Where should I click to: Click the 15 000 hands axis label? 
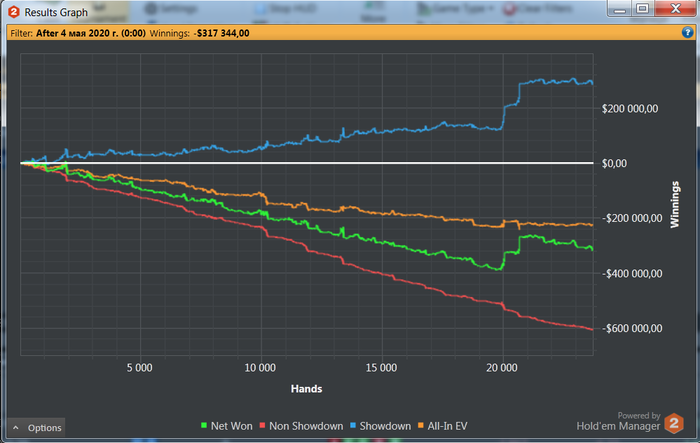pos(381,368)
